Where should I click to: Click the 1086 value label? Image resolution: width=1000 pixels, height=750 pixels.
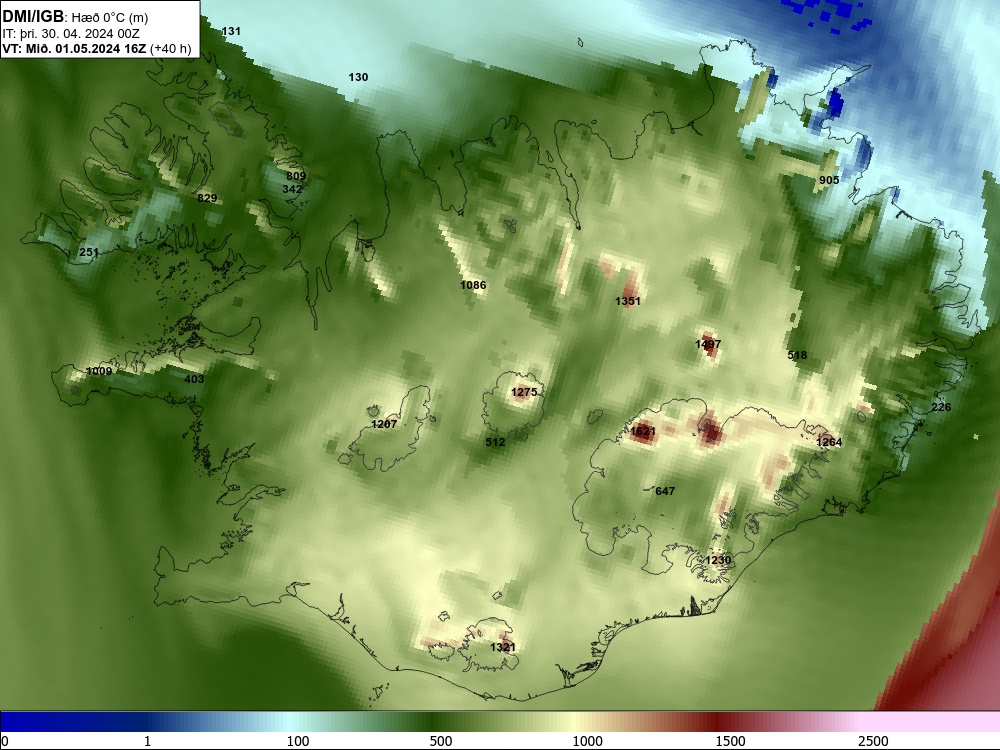pyautogui.click(x=473, y=285)
